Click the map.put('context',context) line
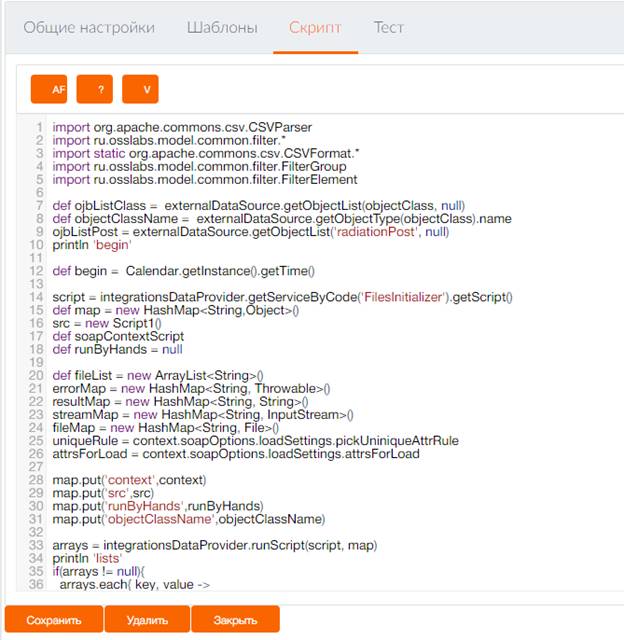This screenshot has width=624, height=640. (129, 480)
